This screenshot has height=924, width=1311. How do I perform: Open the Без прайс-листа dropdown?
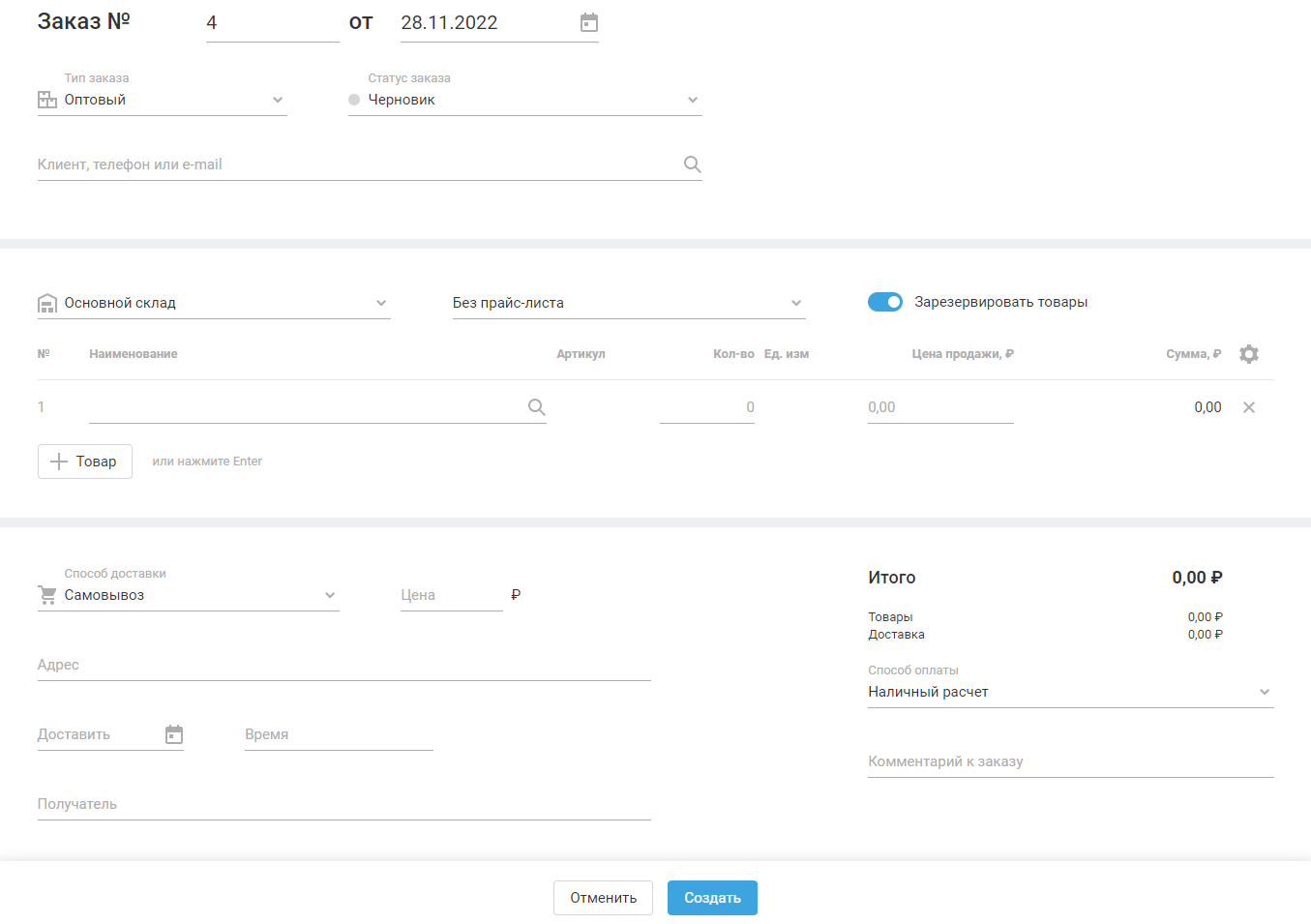click(x=796, y=303)
